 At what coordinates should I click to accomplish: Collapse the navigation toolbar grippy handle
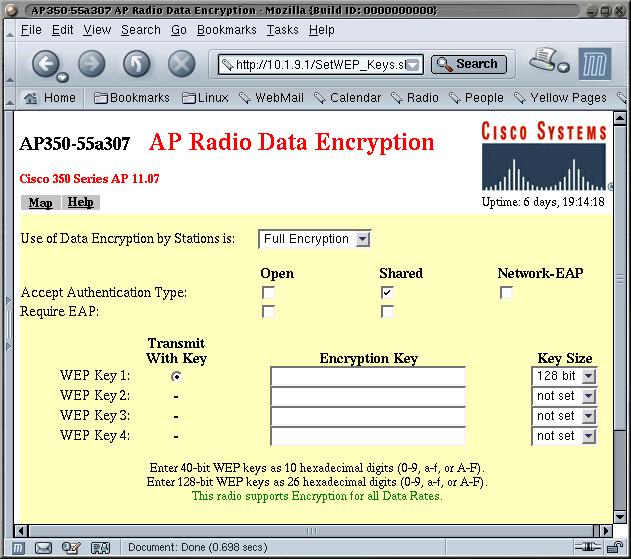[10, 63]
